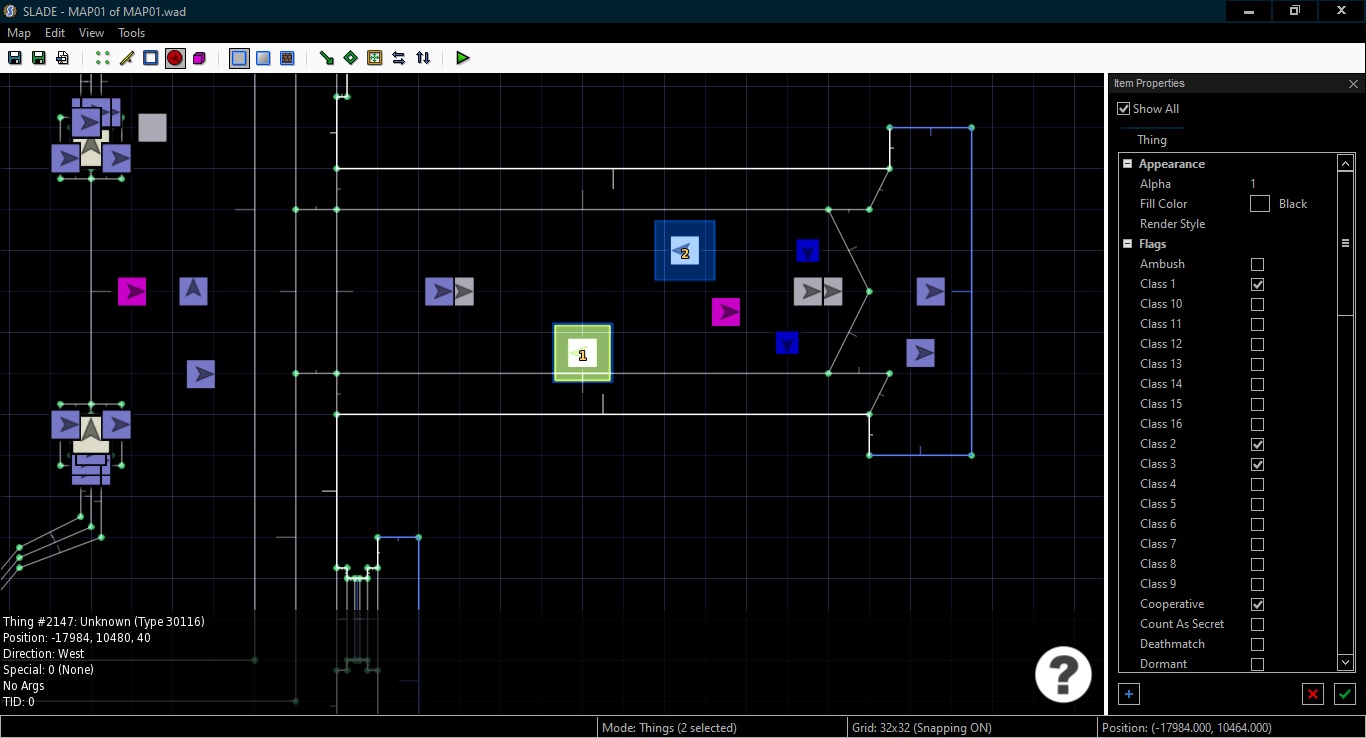This screenshot has height=738, width=1366.
Task: Activate Things mode in the toolbar
Action: [175, 58]
